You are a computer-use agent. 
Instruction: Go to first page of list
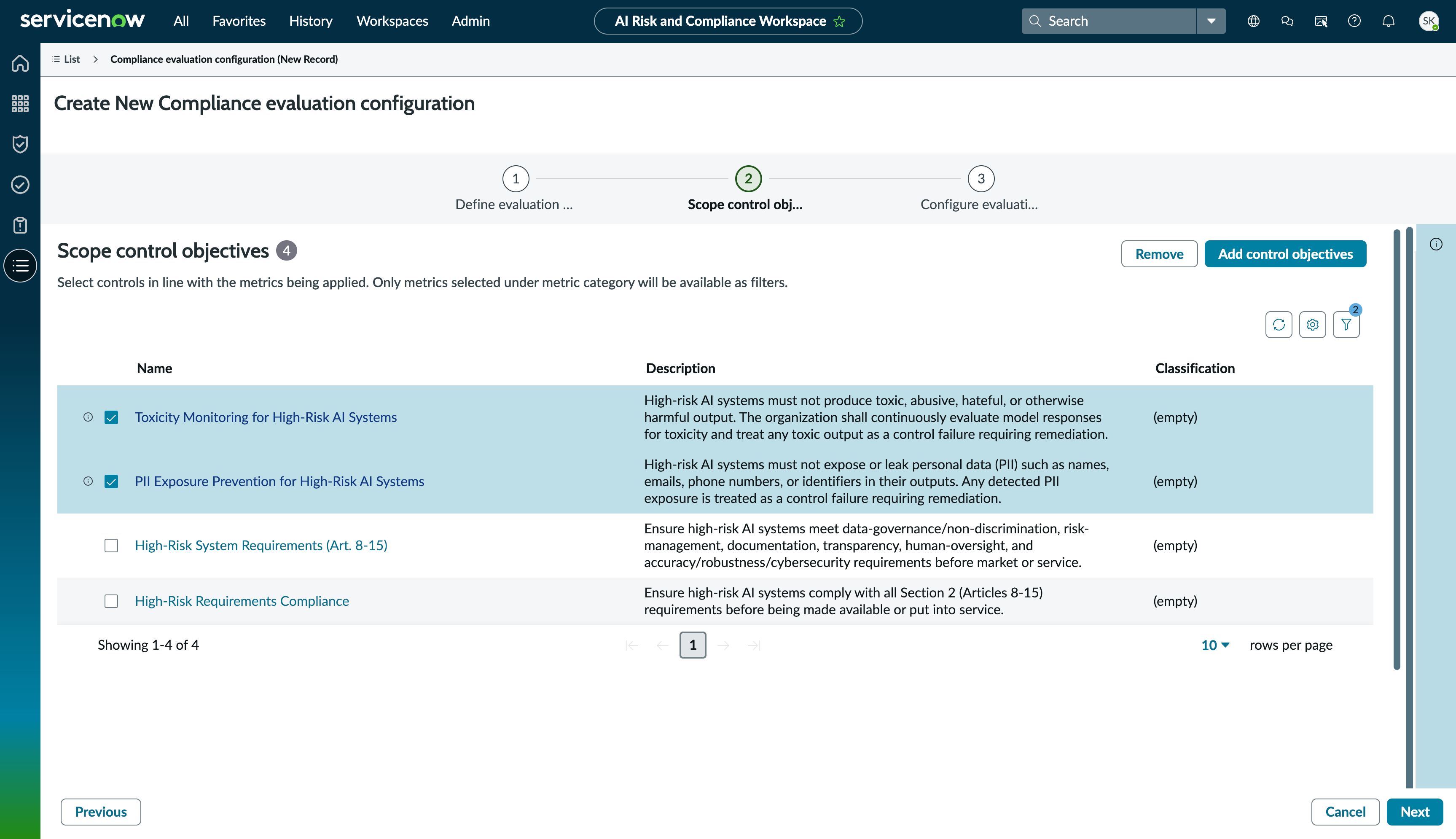click(632, 645)
